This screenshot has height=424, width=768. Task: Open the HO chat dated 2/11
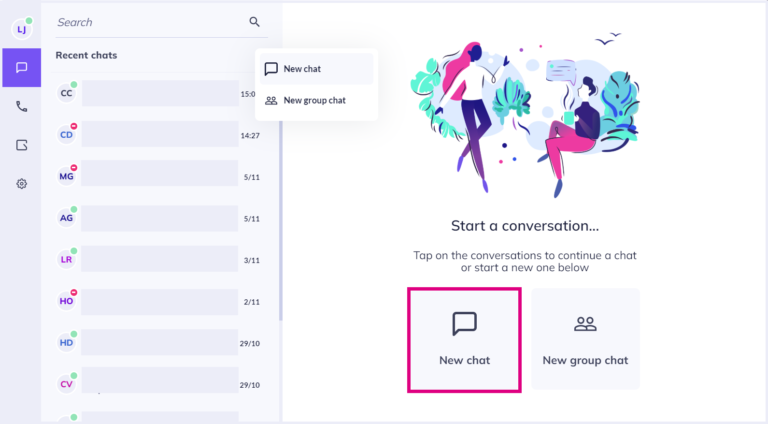point(159,301)
